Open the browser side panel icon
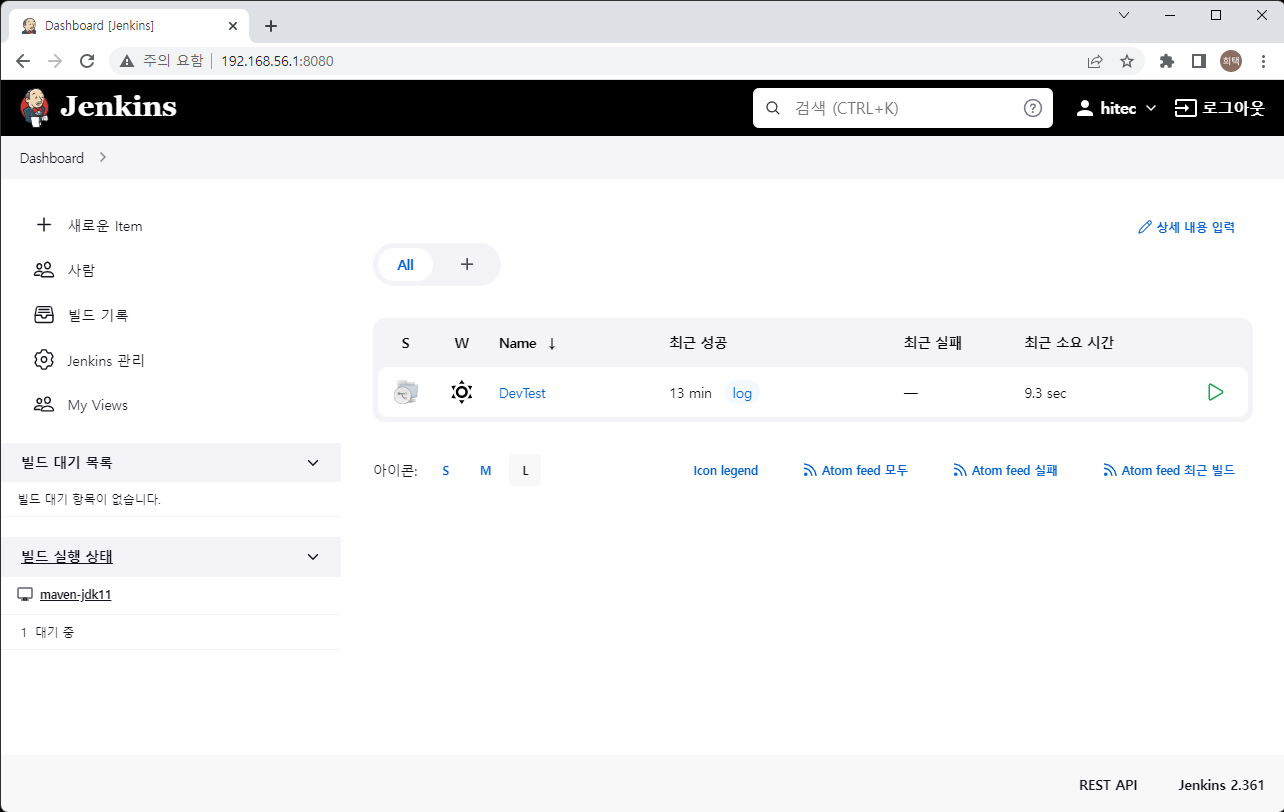Image resolution: width=1284 pixels, height=812 pixels. click(1198, 61)
